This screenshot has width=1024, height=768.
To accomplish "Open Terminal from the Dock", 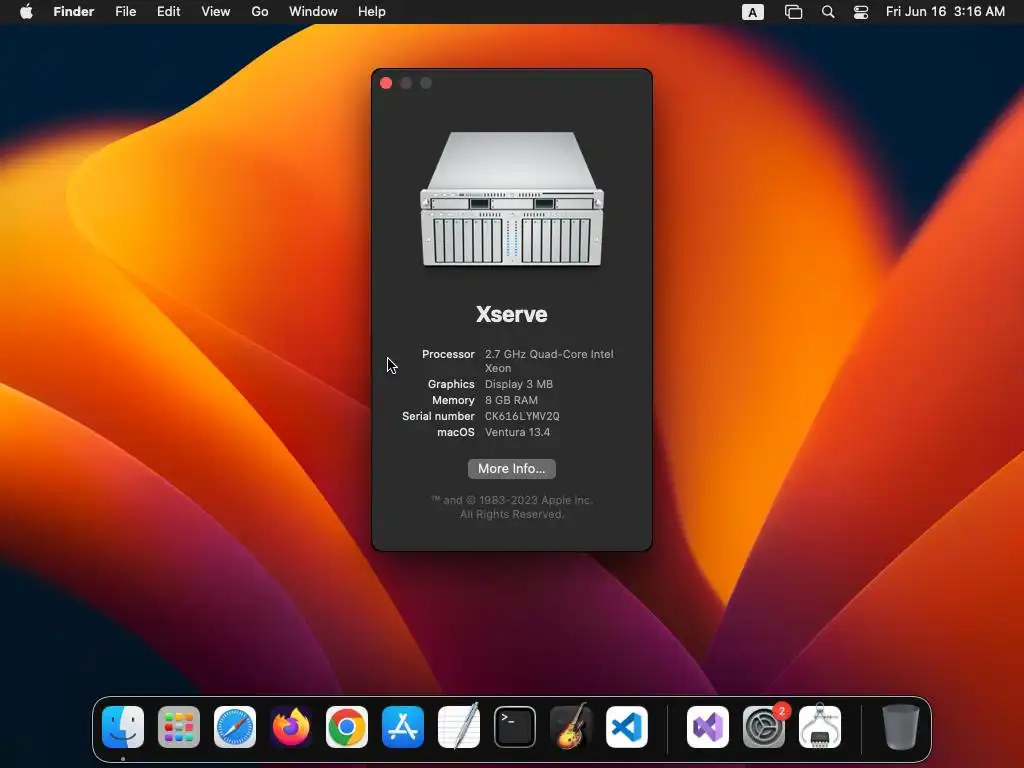I will 515,727.
